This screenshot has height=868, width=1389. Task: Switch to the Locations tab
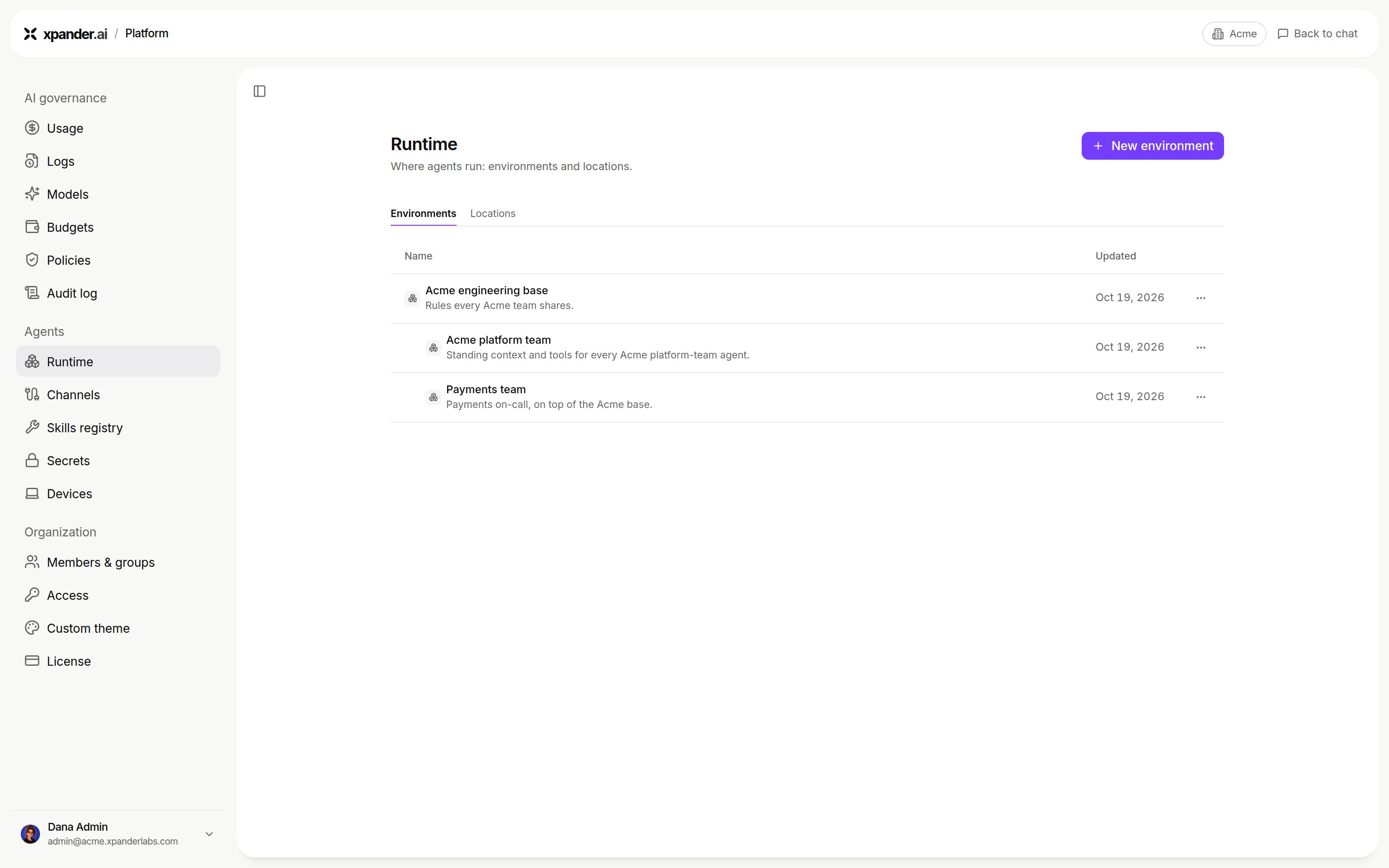[x=493, y=214]
